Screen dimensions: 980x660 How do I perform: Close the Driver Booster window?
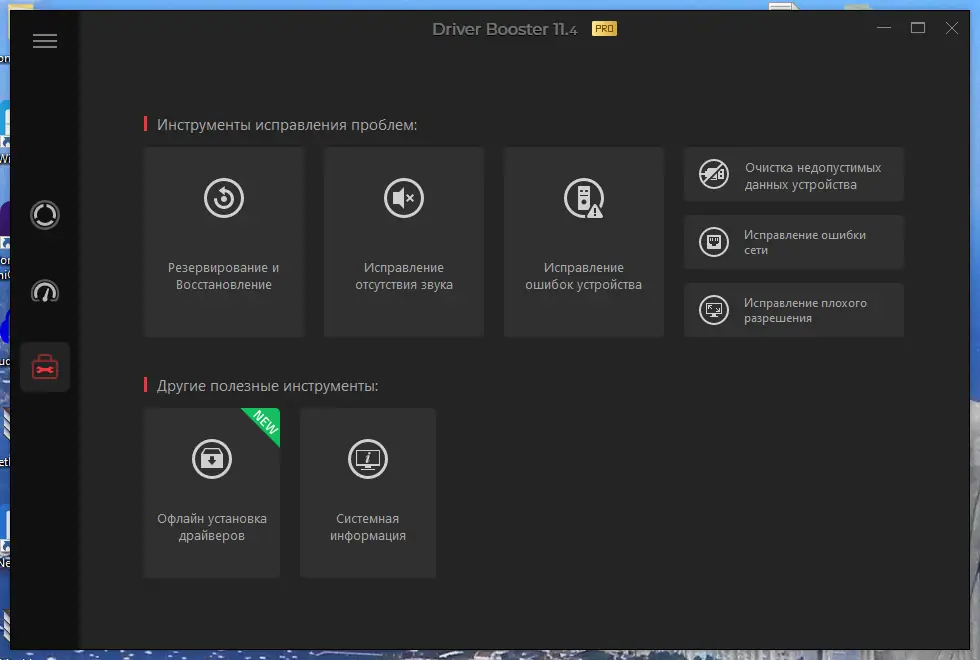(x=951, y=28)
